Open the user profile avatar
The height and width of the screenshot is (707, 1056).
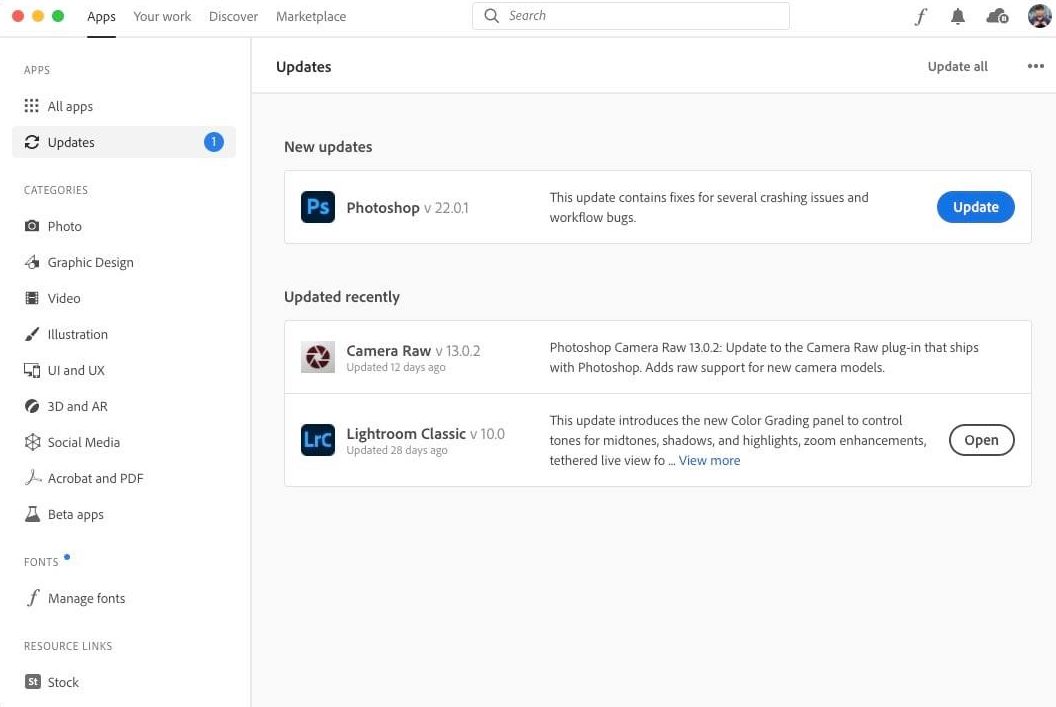[x=1039, y=16]
